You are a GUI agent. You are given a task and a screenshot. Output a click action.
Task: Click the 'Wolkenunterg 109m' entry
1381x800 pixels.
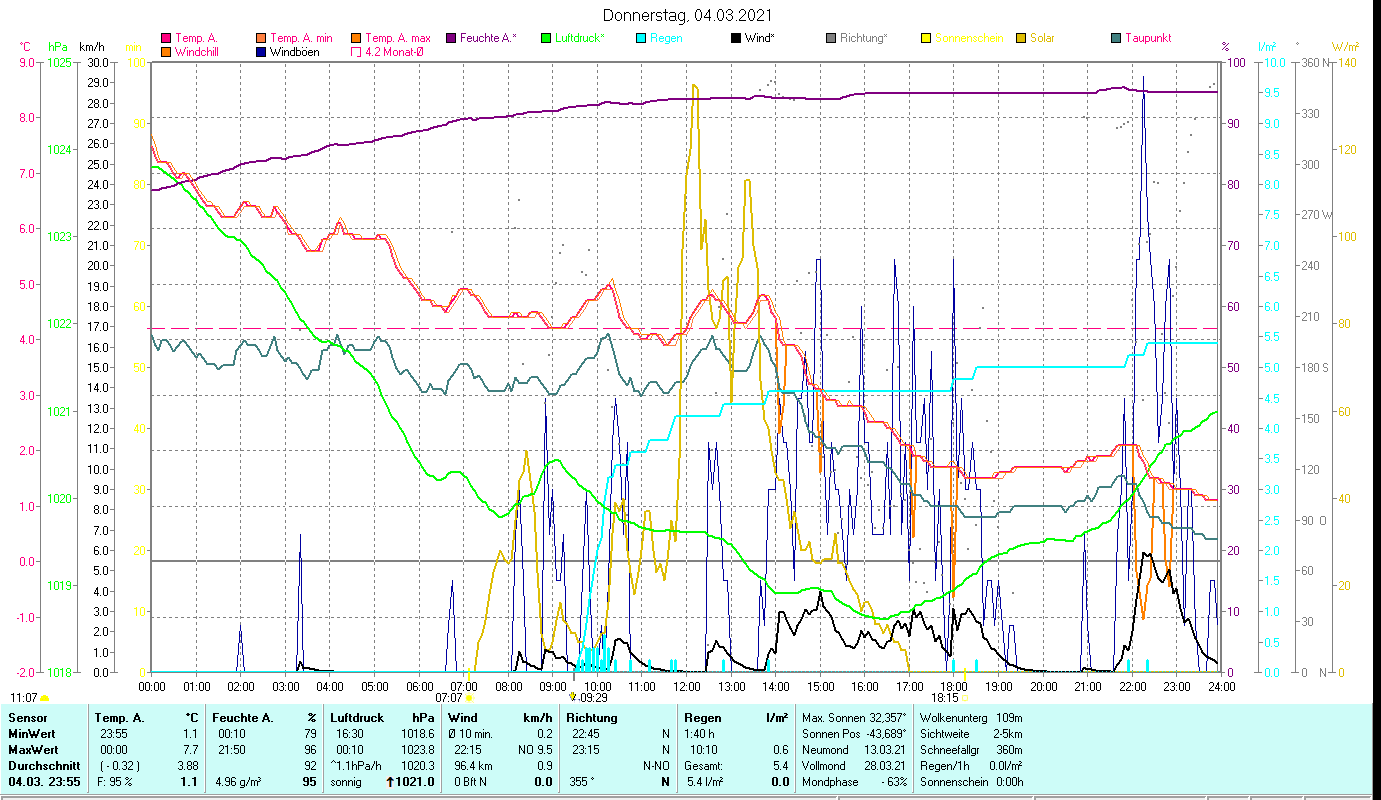point(971,718)
